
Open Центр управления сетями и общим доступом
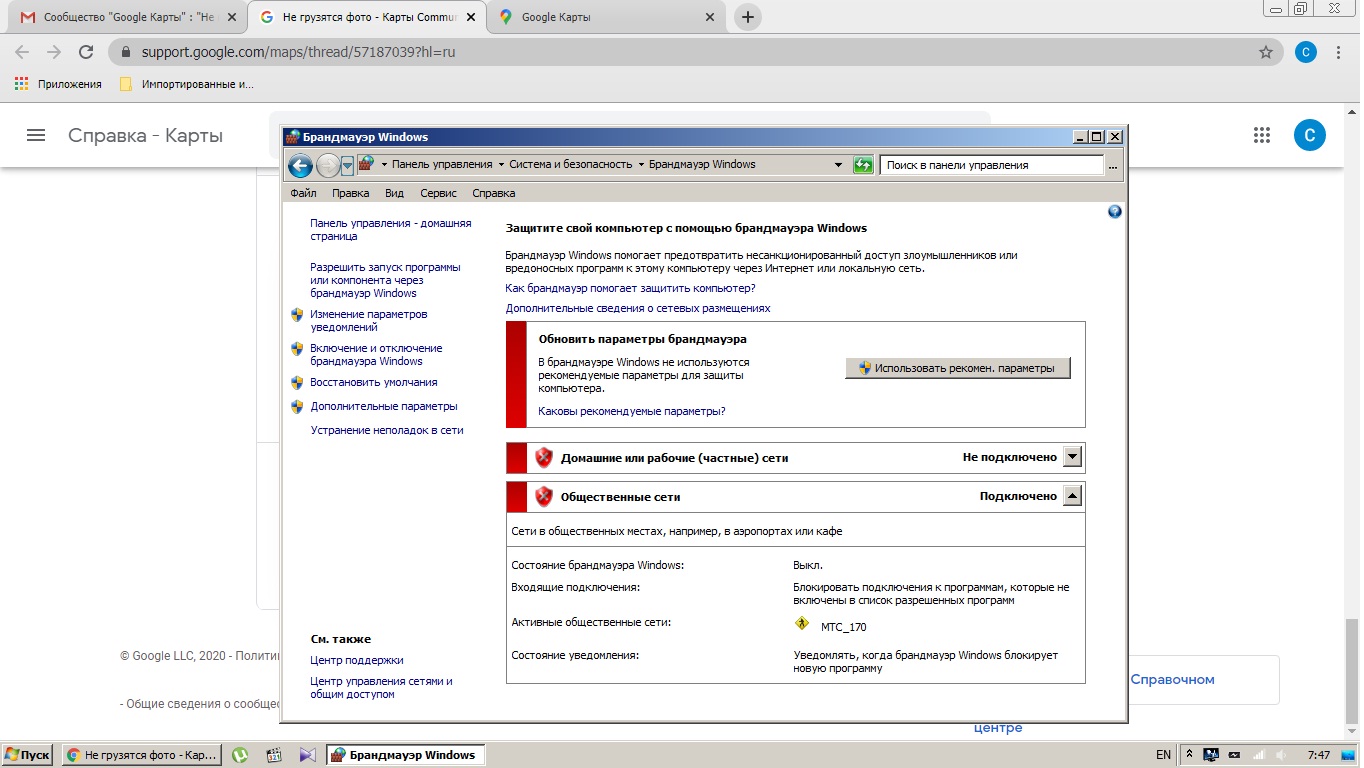(381, 688)
